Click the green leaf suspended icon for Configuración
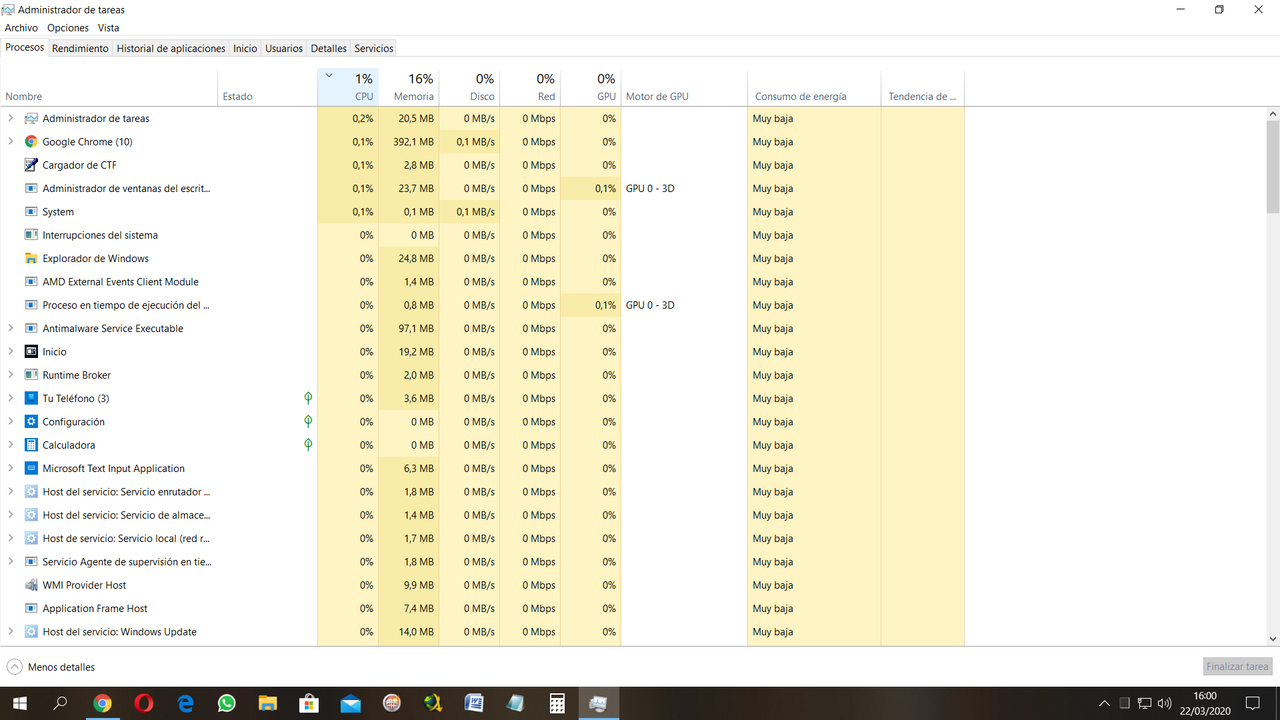 coord(308,422)
